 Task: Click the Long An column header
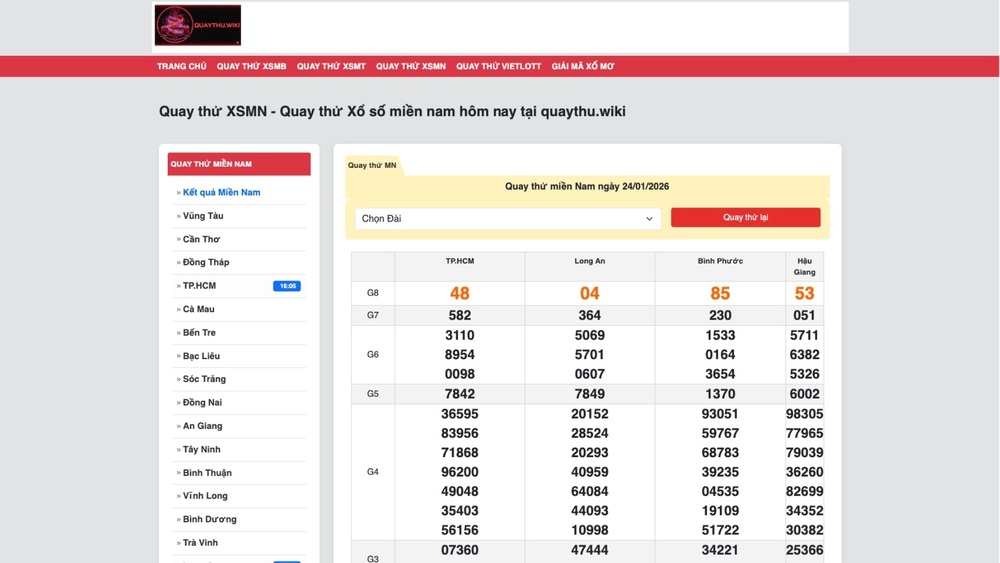[589, 261]
